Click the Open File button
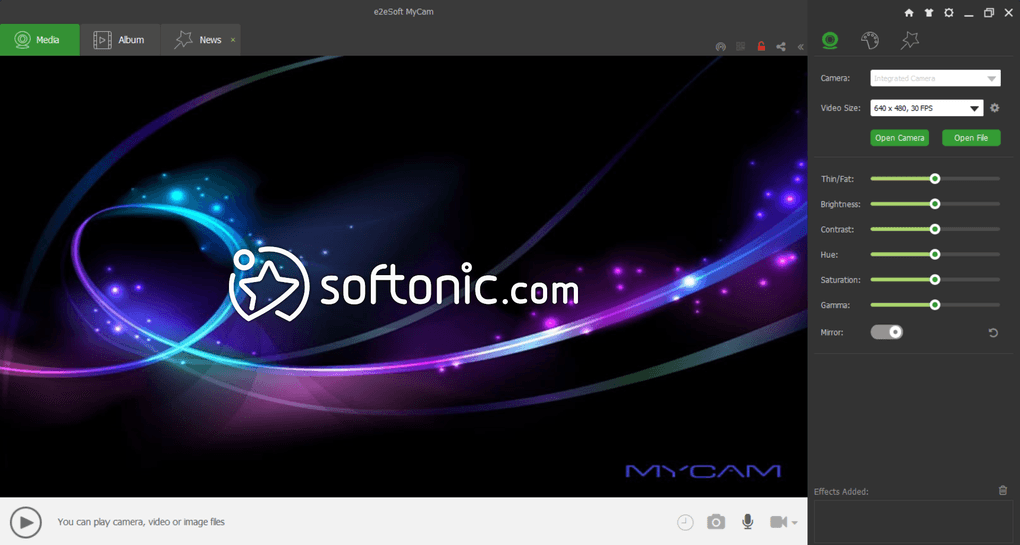This screenshot has width=1020, height=545. [x=971, y=138]
